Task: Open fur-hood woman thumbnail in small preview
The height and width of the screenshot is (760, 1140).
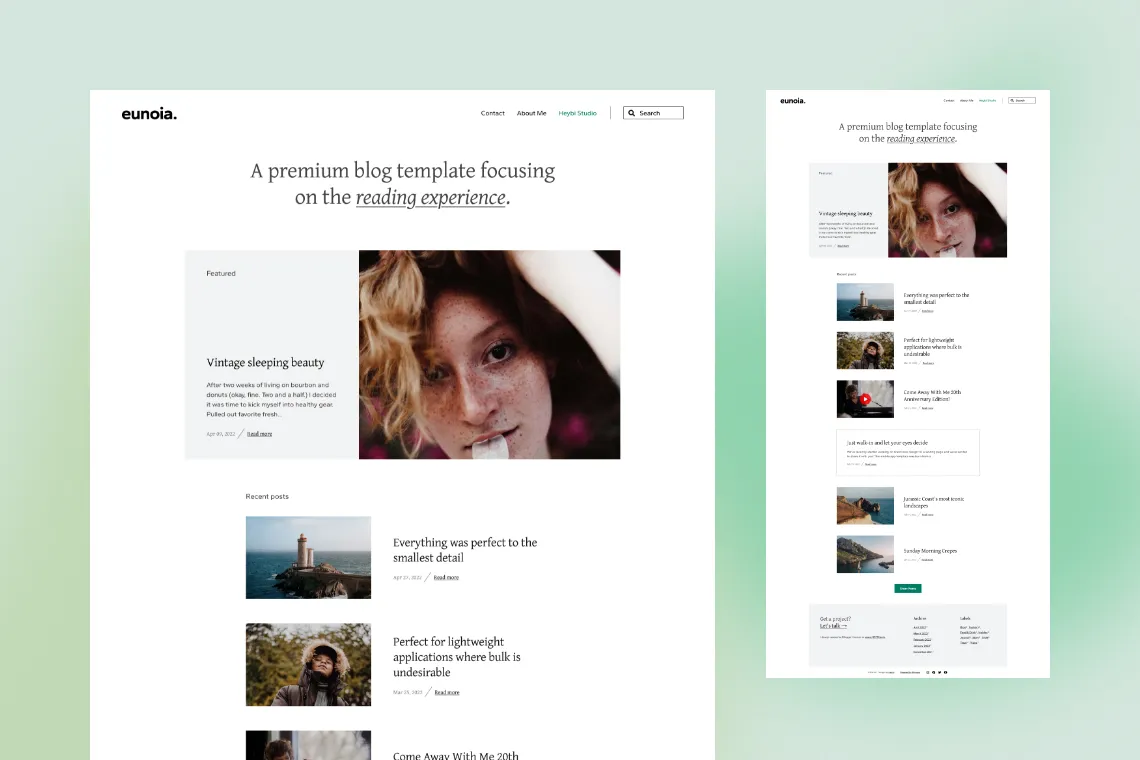Action: 865,351
